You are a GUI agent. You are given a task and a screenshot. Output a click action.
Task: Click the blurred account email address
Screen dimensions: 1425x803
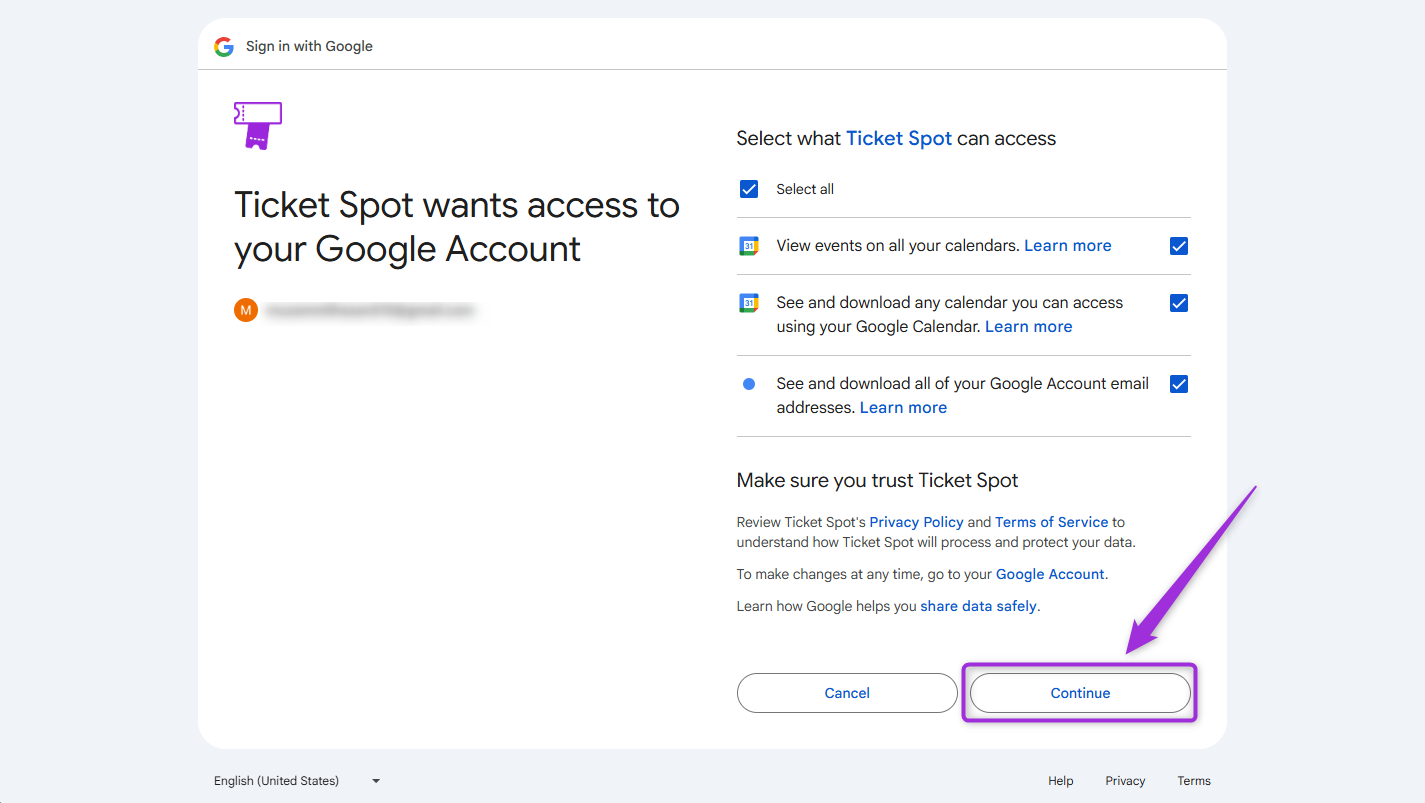[370, 311]
